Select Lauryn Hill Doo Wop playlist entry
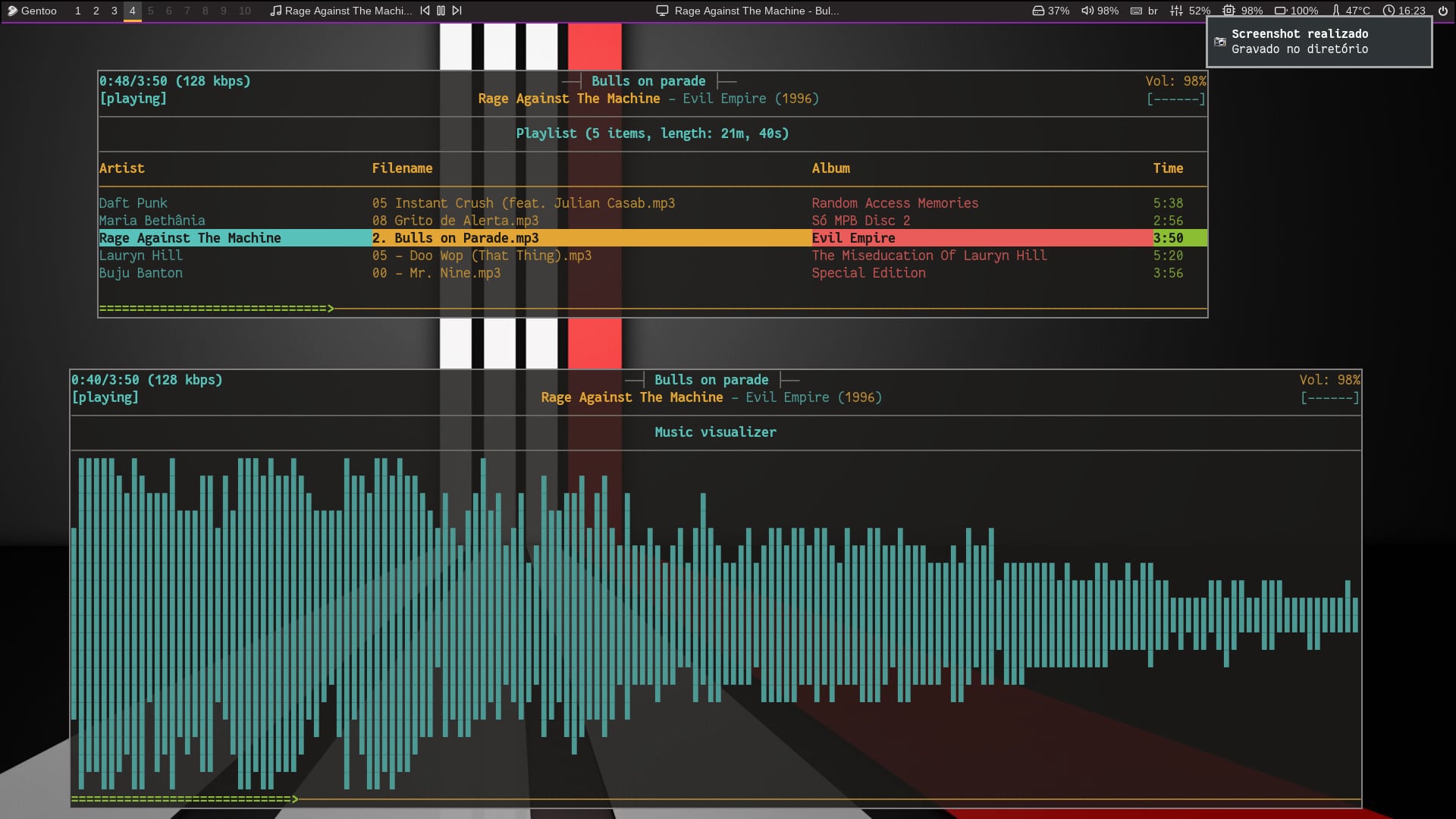This screenshot has width=1456, height=819. click(x=481, y=256)
